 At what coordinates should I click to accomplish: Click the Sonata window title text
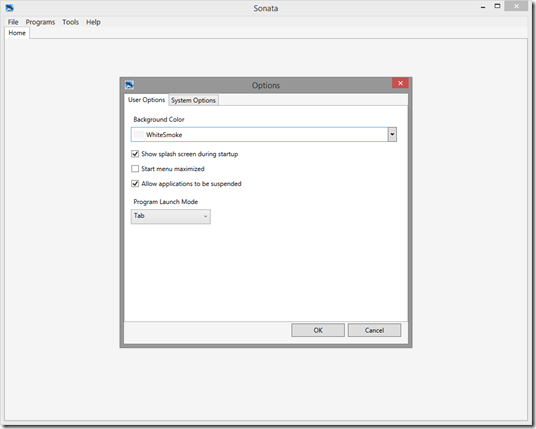[266, 8]
